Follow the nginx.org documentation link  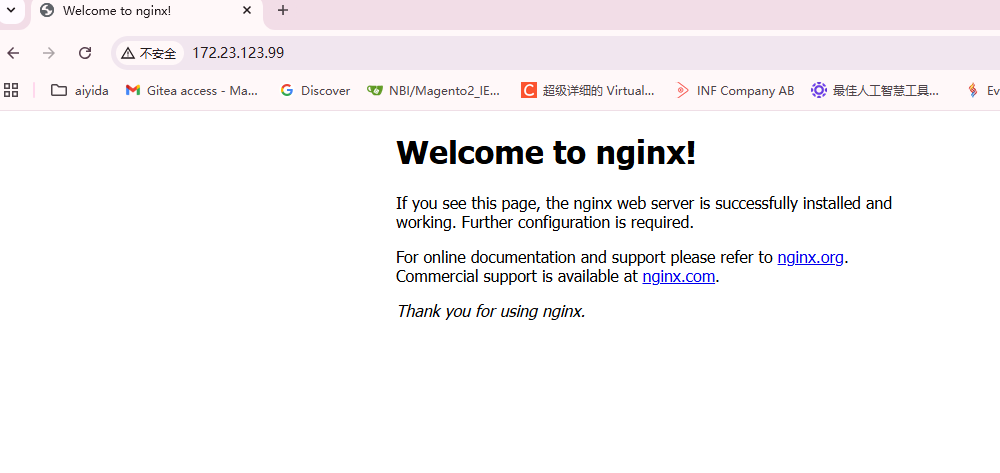point(811,258)
